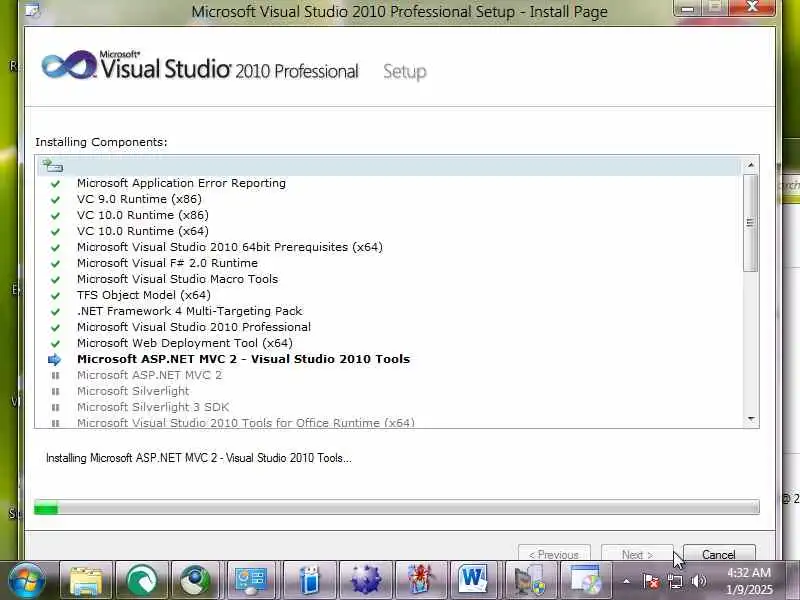The image size is (800, 600).
Task: Click the checkmark beside VC 10.0 Runtime (x64)
Action: tap(55, 231)
